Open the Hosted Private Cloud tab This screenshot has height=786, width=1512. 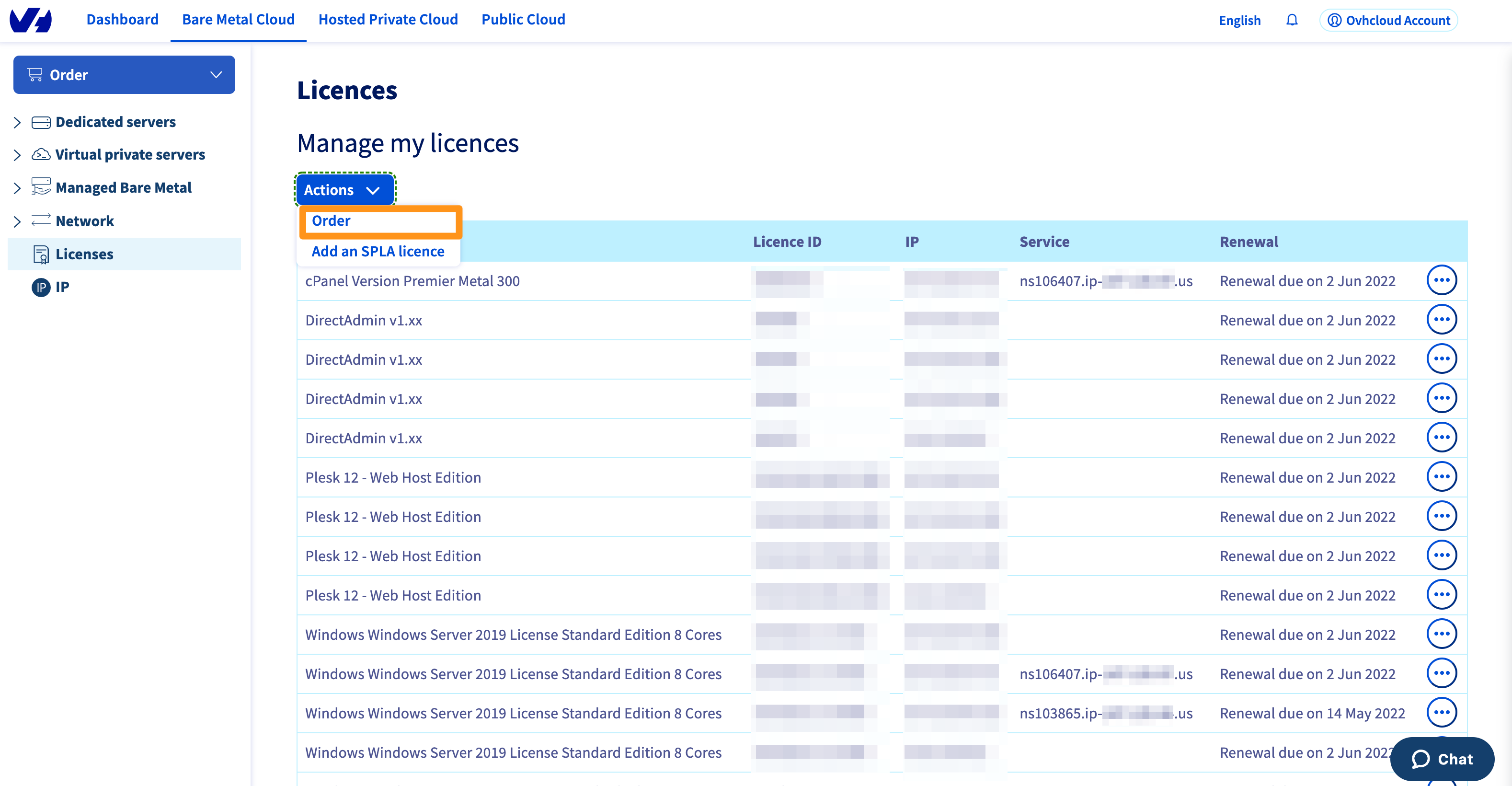[x=388, y=19]
